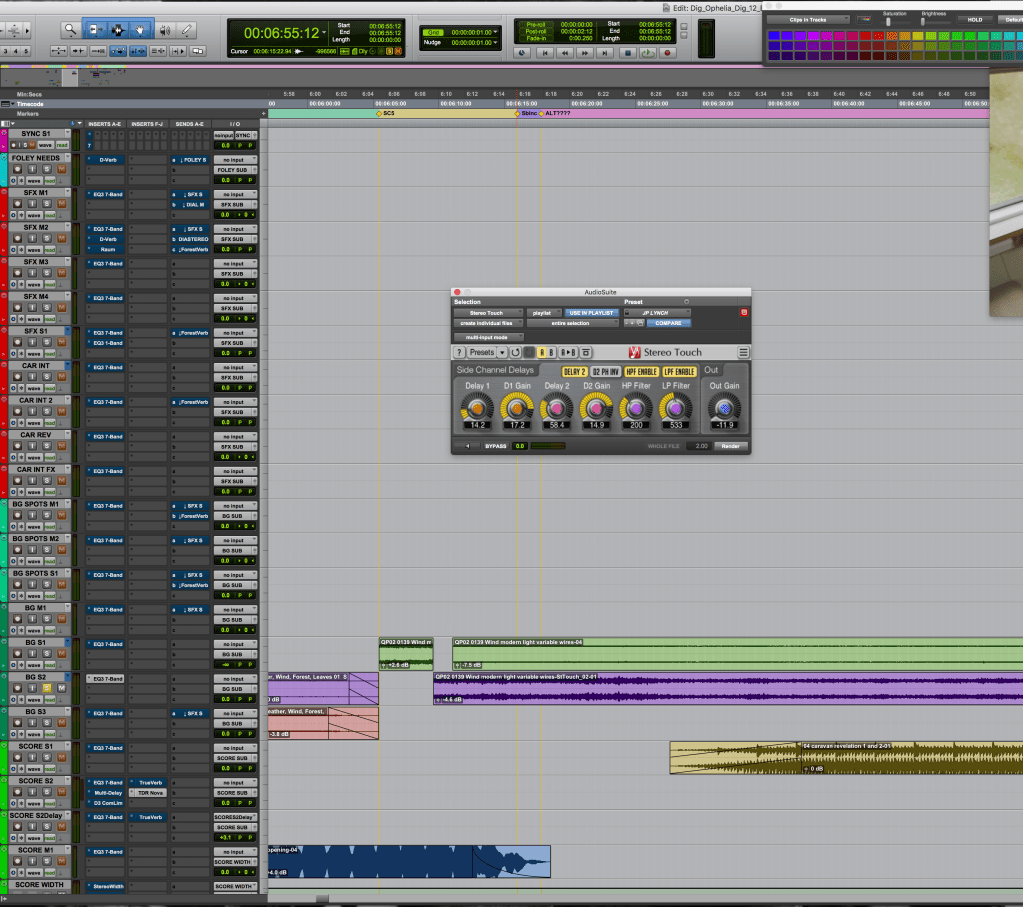Click the COMPARE button
The height and width of the screenshot is (907, 1023).
[x=668, y=323]
